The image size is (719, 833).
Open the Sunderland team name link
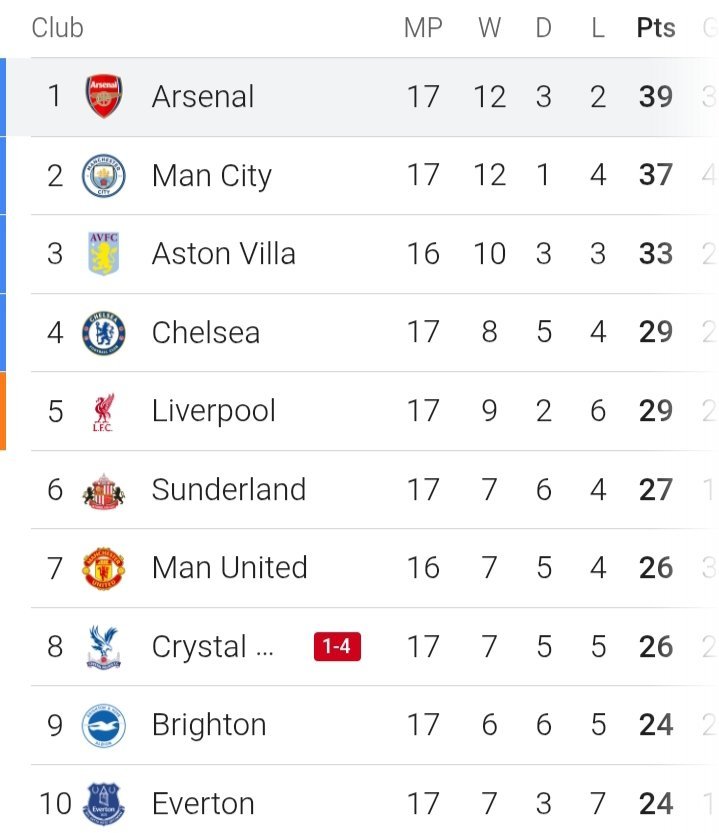click(x=228, y=490)
